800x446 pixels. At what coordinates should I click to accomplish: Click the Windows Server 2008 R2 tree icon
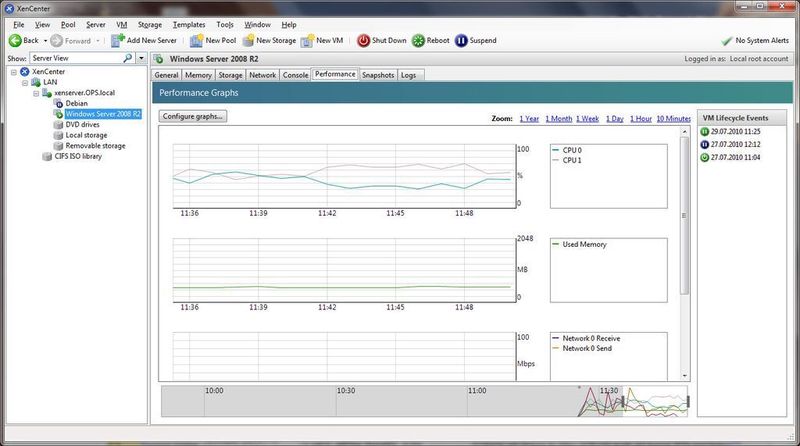tap(58, 114)
